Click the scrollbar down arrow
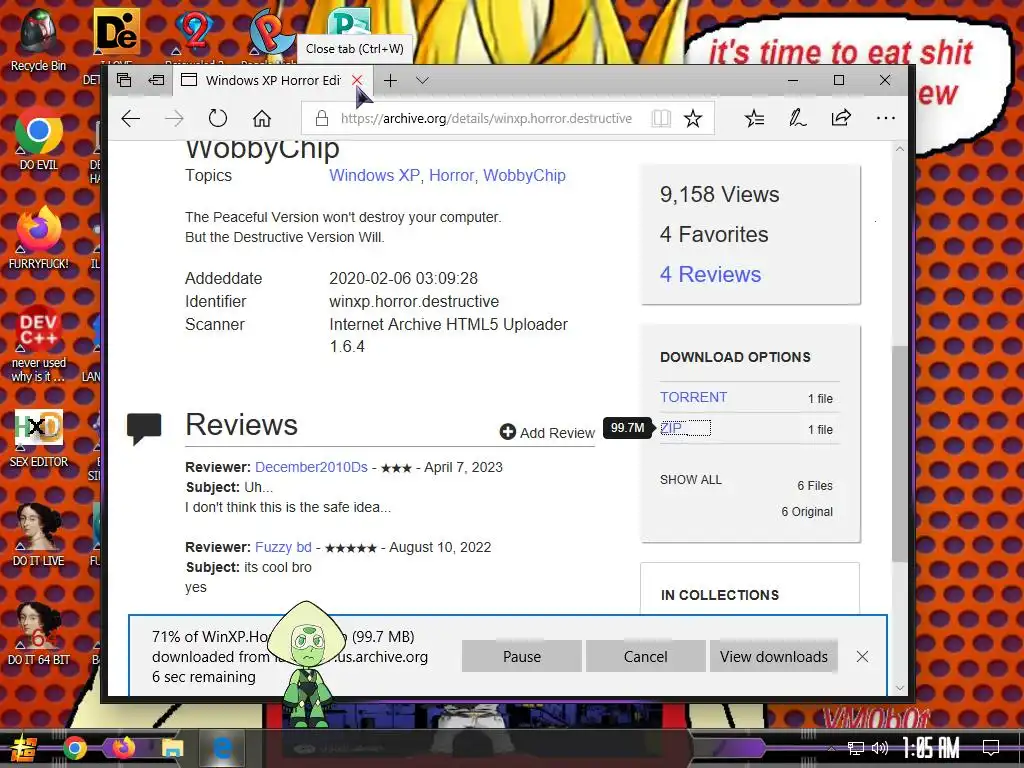1024x768 pixels. [900, 687]
